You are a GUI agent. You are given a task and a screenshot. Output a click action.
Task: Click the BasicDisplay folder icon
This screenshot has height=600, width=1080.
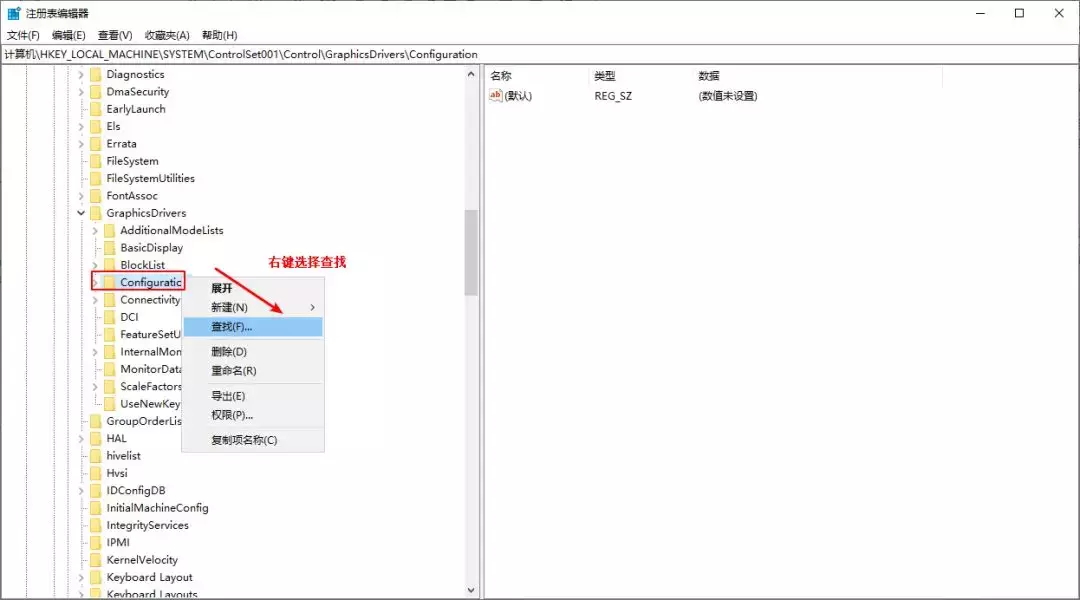coord(110,247)
